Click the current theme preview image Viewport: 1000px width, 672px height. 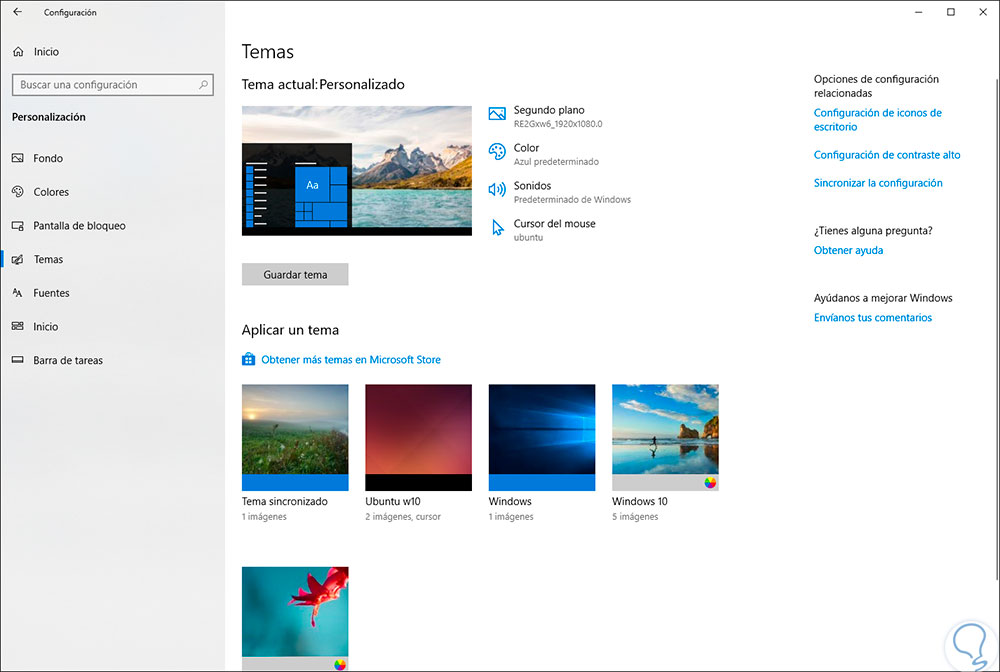click(x=357, y=171)
